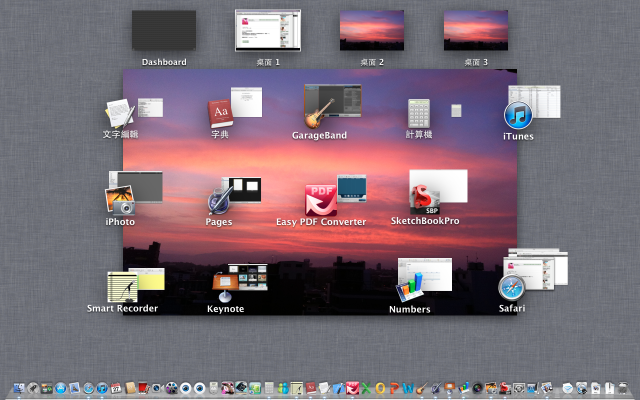This screenshot has width=640, height=400.
Task: Click the GarageBand guitar icon in the Dock
Action: [x=422, y=388]
